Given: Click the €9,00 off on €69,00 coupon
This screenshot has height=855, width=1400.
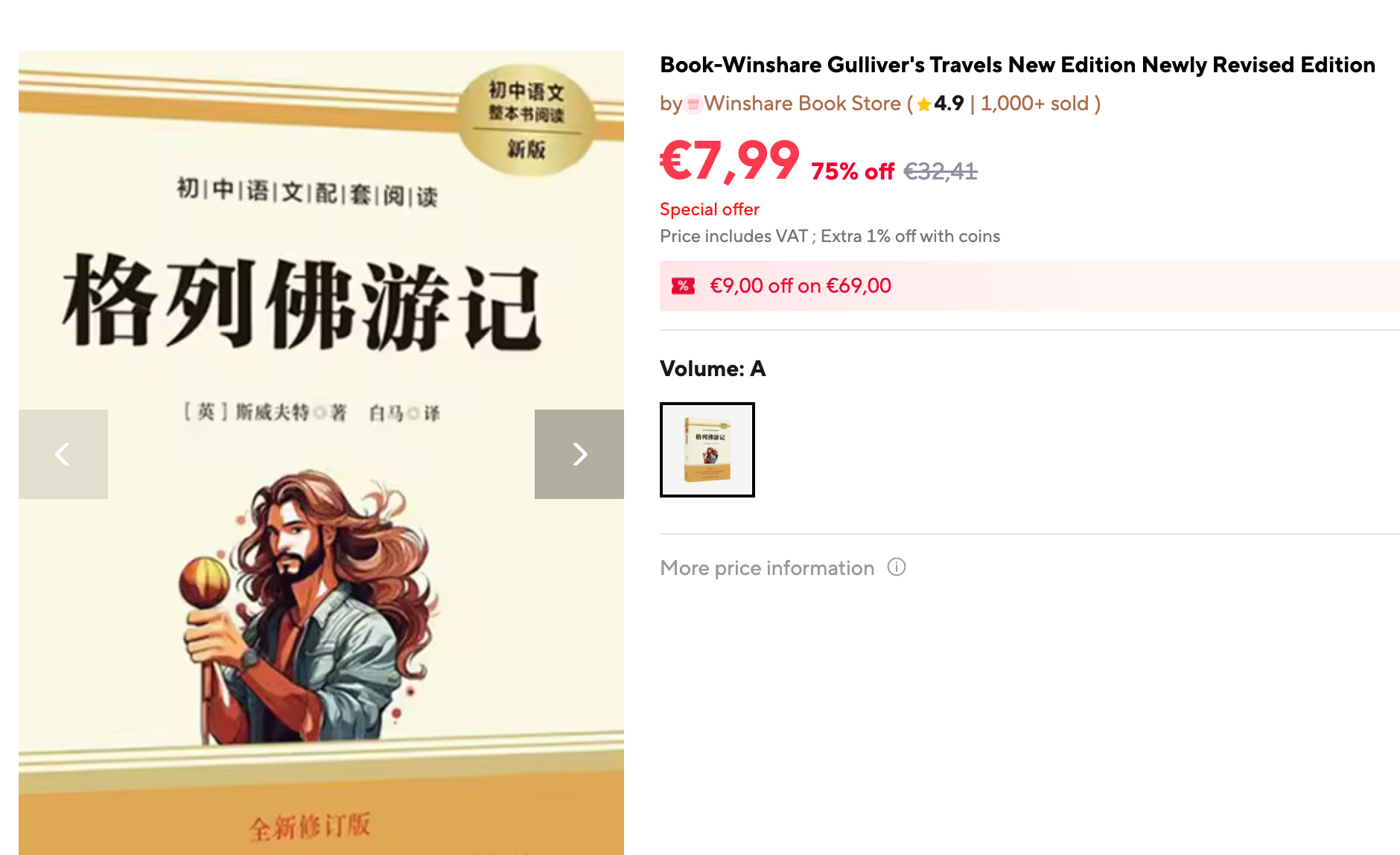Looking at the screenshot, I should click(1030, 286).
